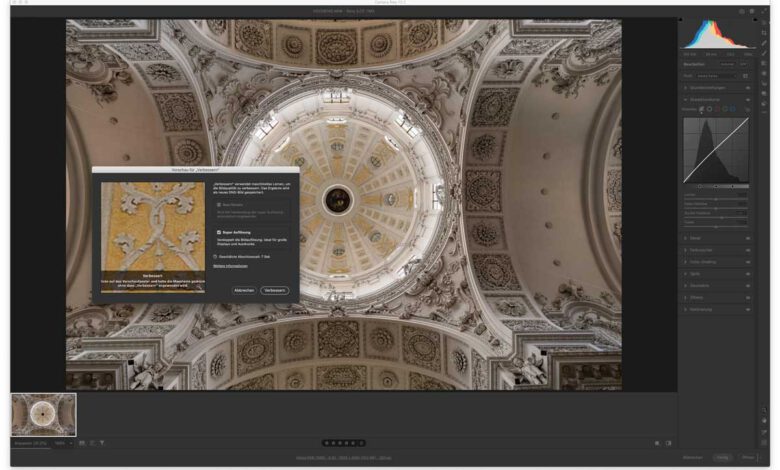Open the zoom level dropdown
The image size is (780, 470).
(x=63, y=443)
